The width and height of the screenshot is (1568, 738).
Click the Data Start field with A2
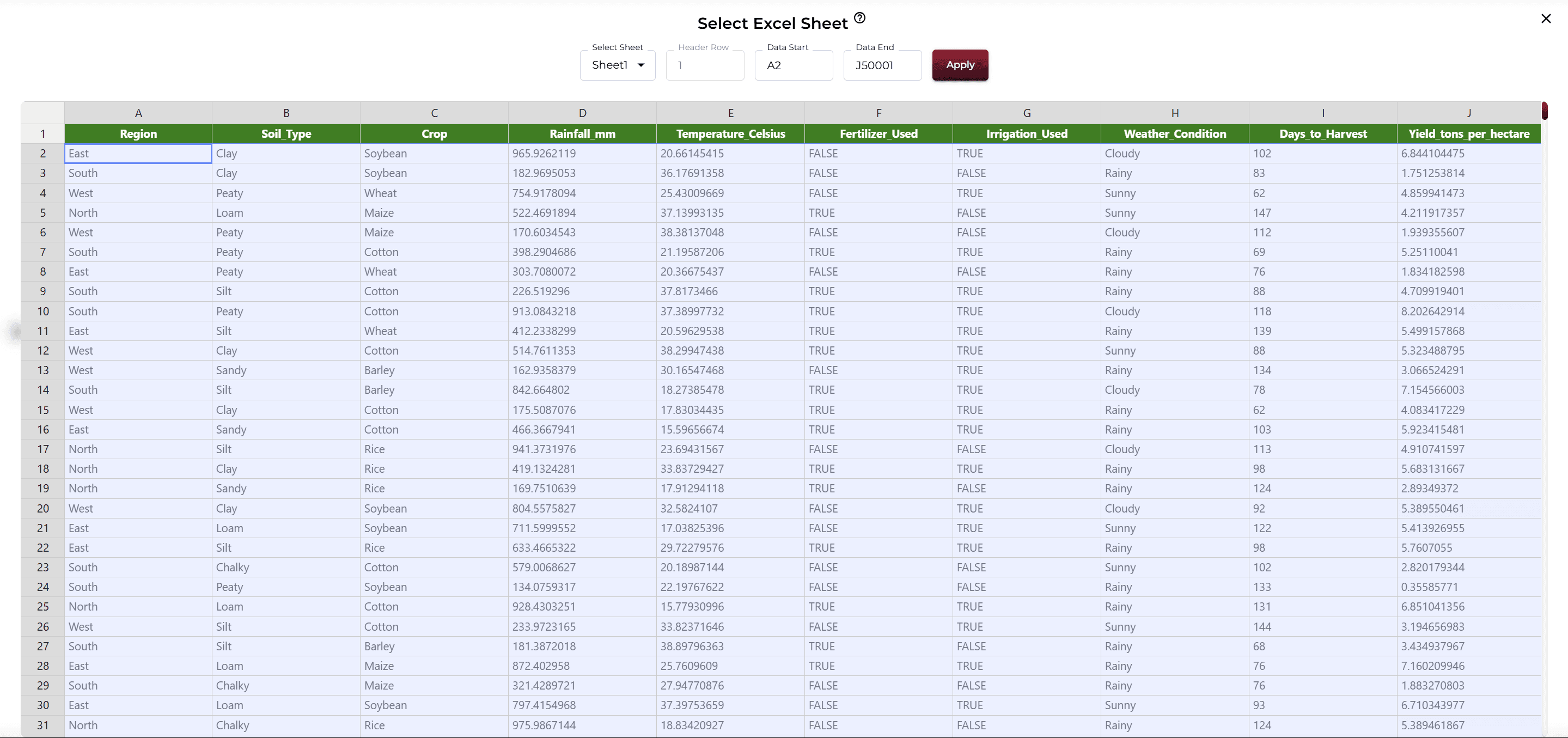pos(794,65)
